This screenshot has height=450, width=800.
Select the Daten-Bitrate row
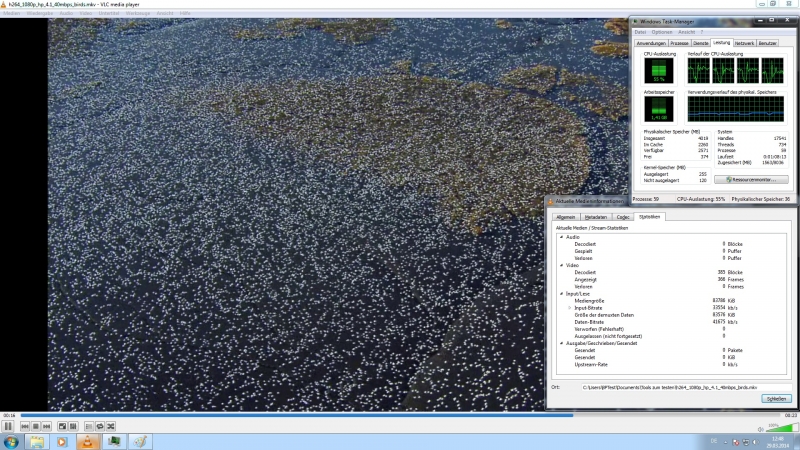pyautogui.click(x=671, y=322)
